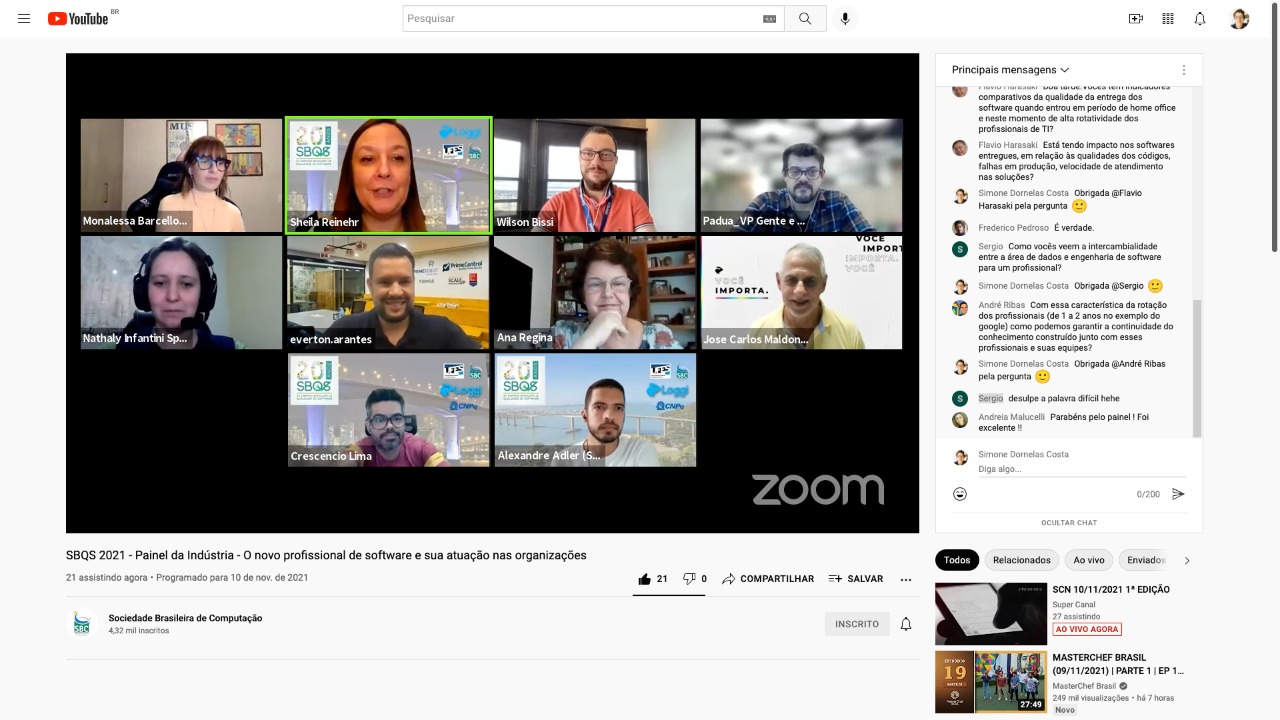Expand the Principais mensagens dropdown
Viewport: 1280px width, 720px height.
click(1010, 70)
